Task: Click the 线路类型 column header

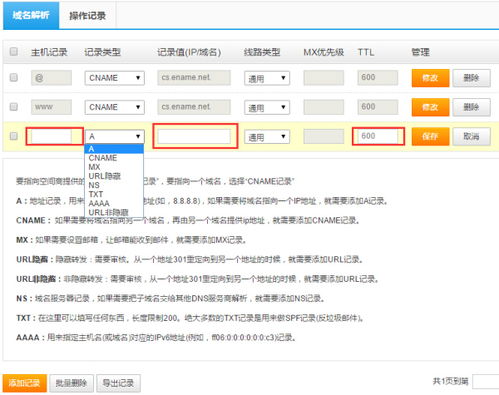Action: tap(262, 52)
